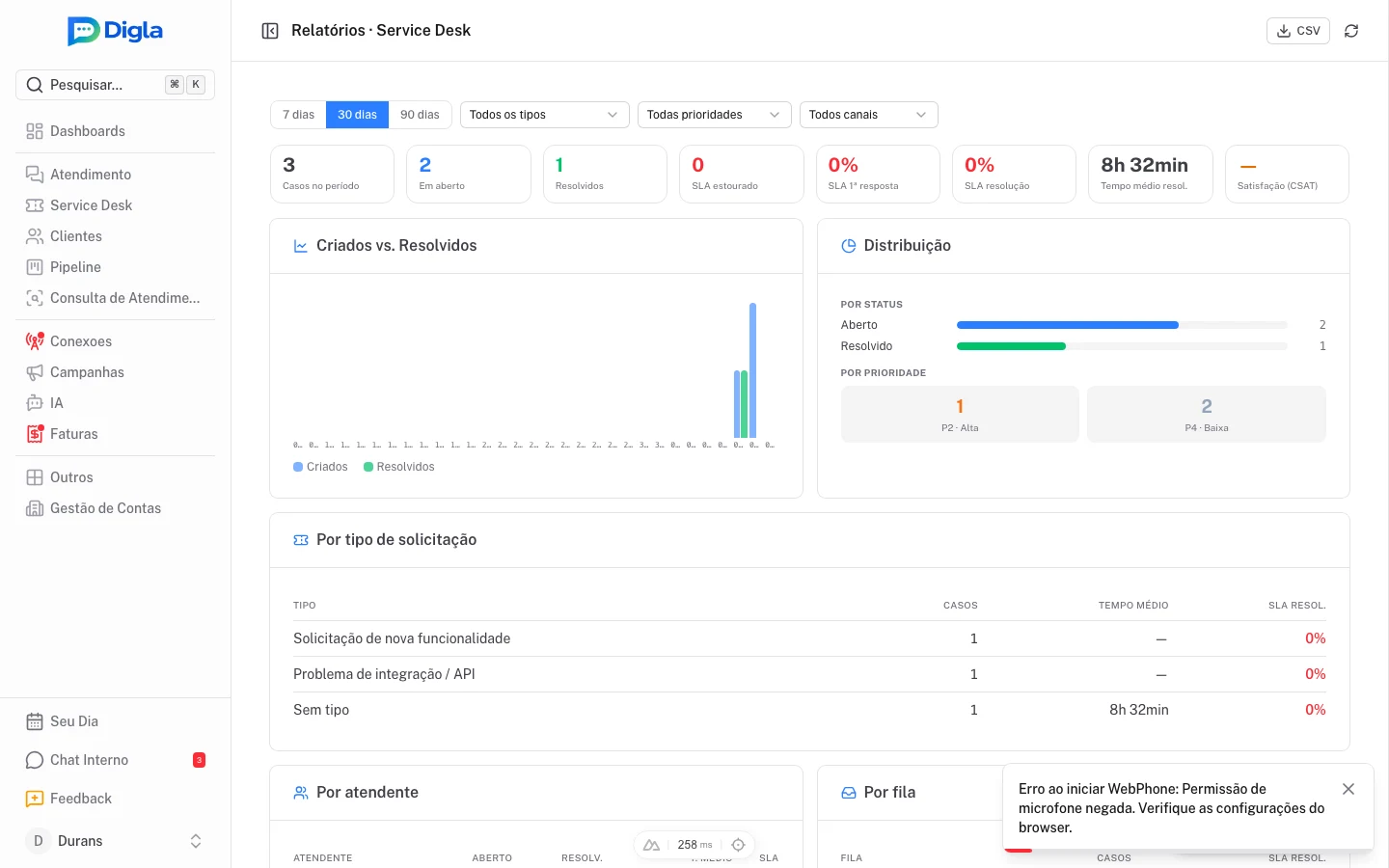This screenshot has height=868, width=1389.
Task: Click the target icon beside 258 ms
Action: (x=738, y=845)
